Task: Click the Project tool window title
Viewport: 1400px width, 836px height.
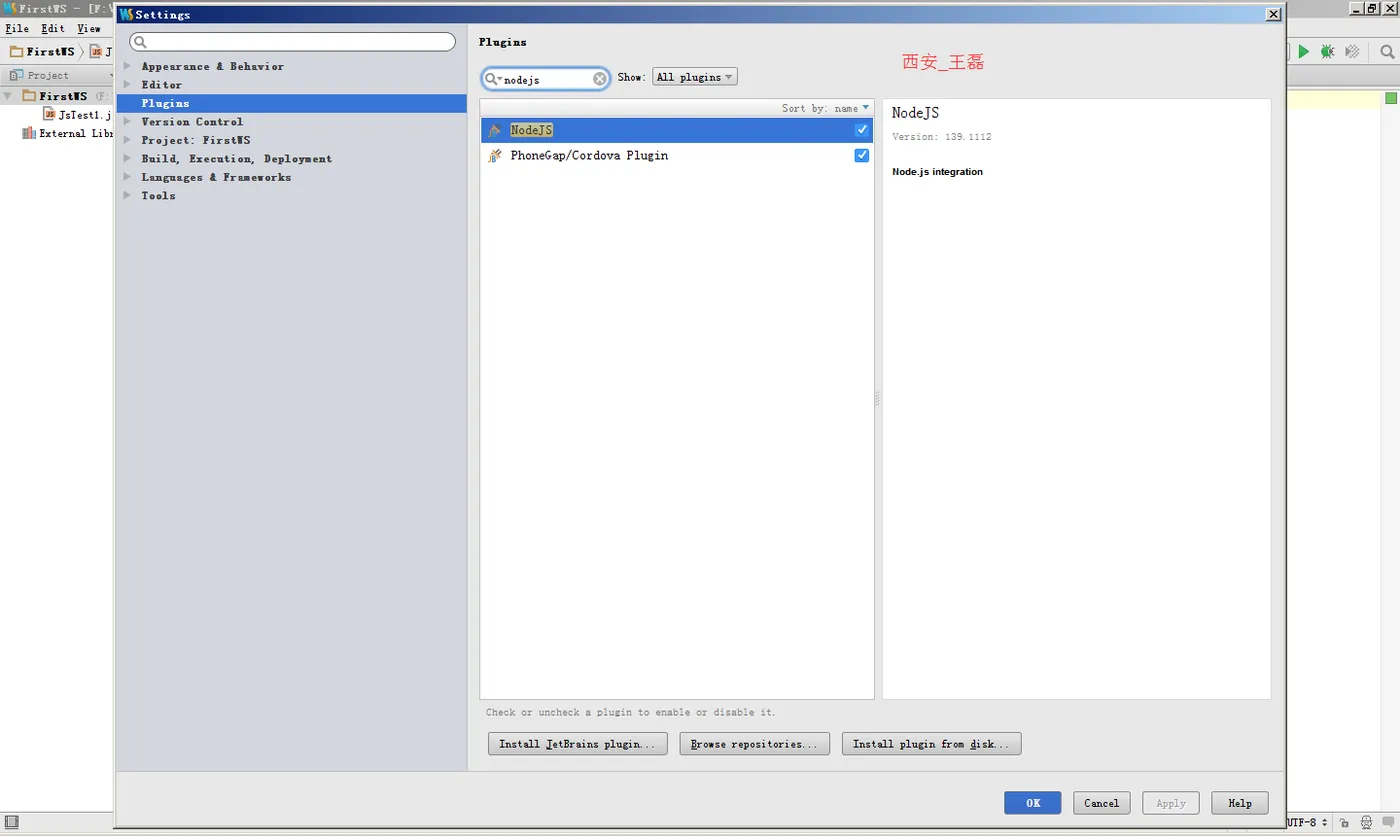Action: [48, 76]
